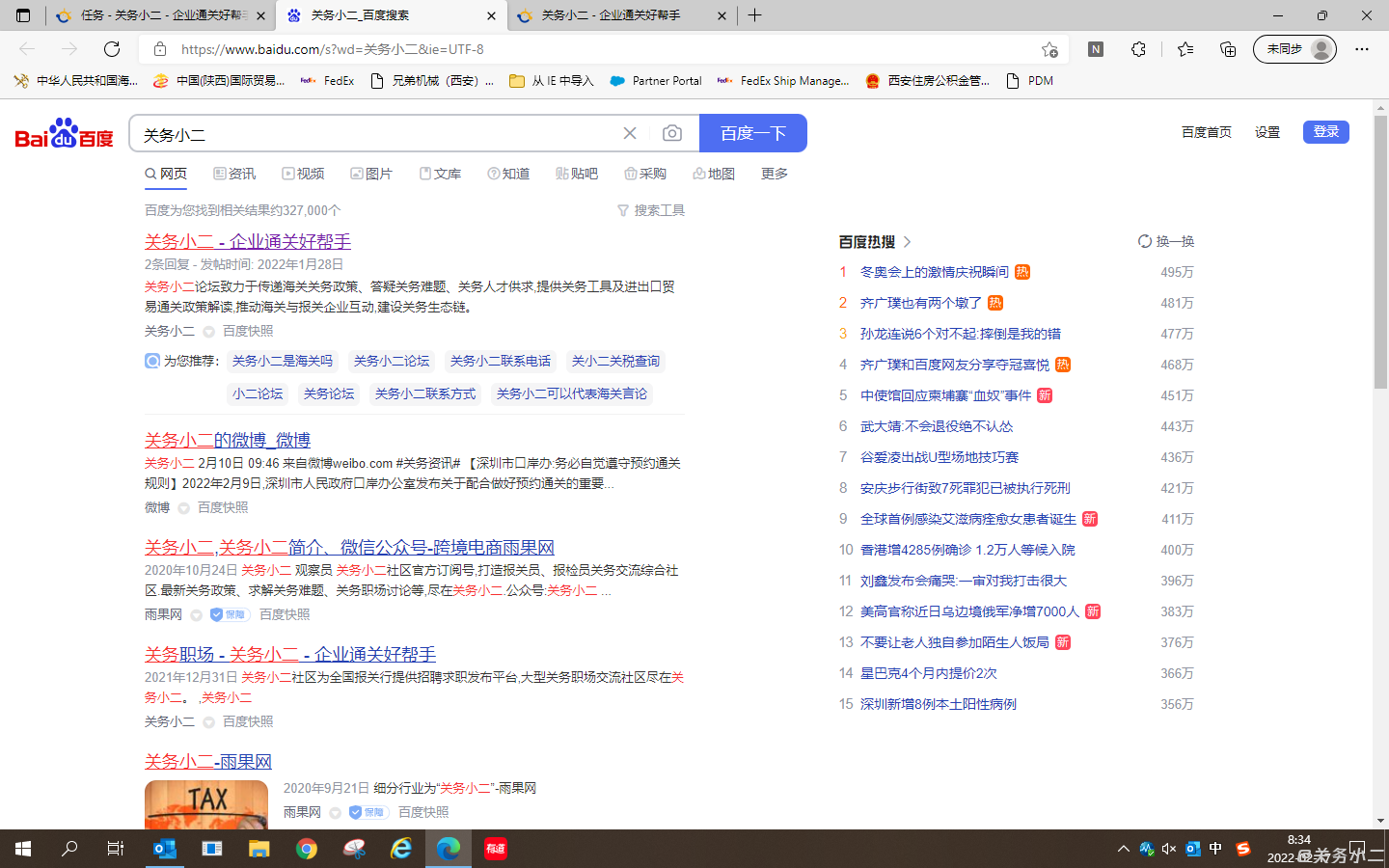Viewport: 1389px width, 868px height.
Task: Open File Explorer from taskbar
Action: 259,849
